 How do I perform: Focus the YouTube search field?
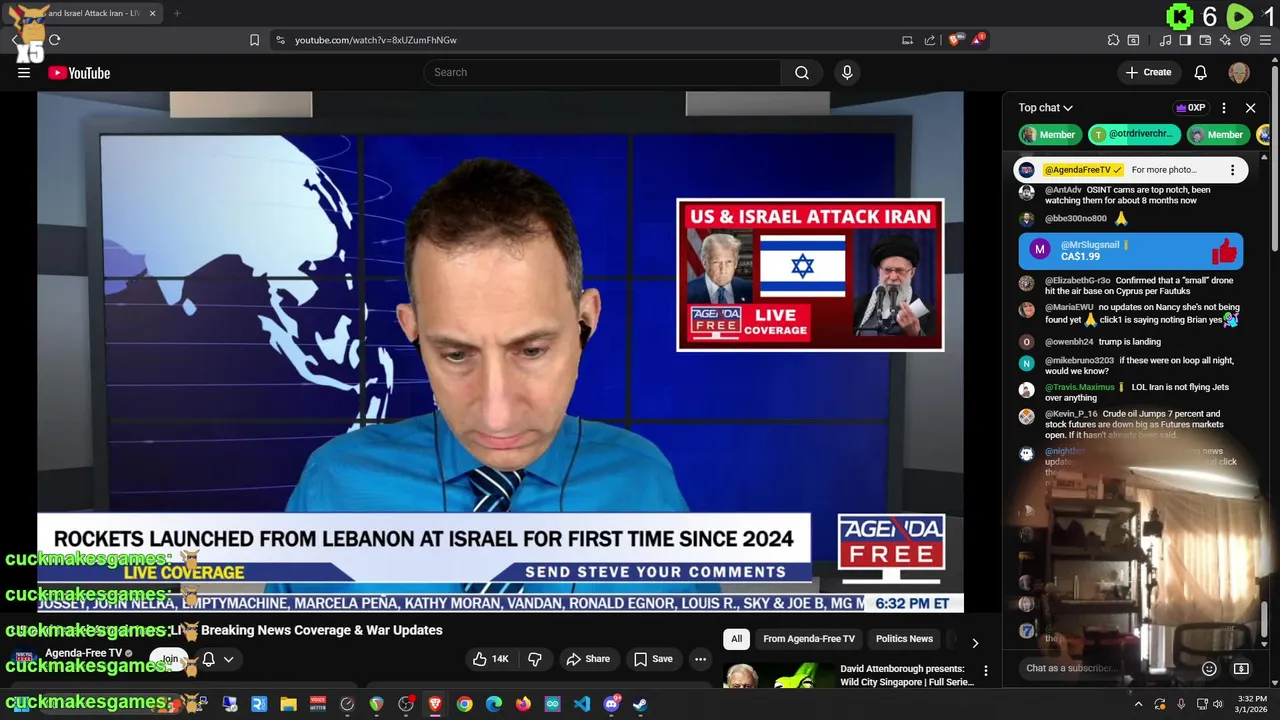602,72
